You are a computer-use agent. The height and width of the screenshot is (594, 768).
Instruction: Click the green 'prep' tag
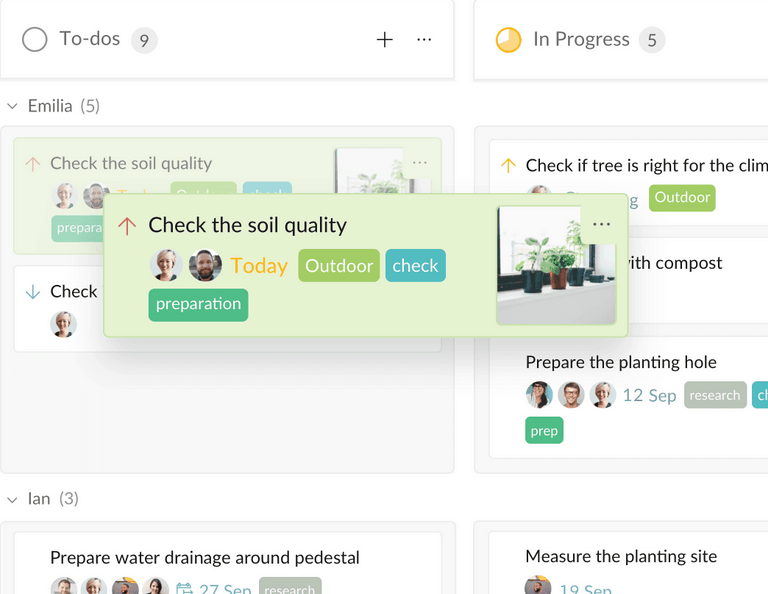coord(544,431)
